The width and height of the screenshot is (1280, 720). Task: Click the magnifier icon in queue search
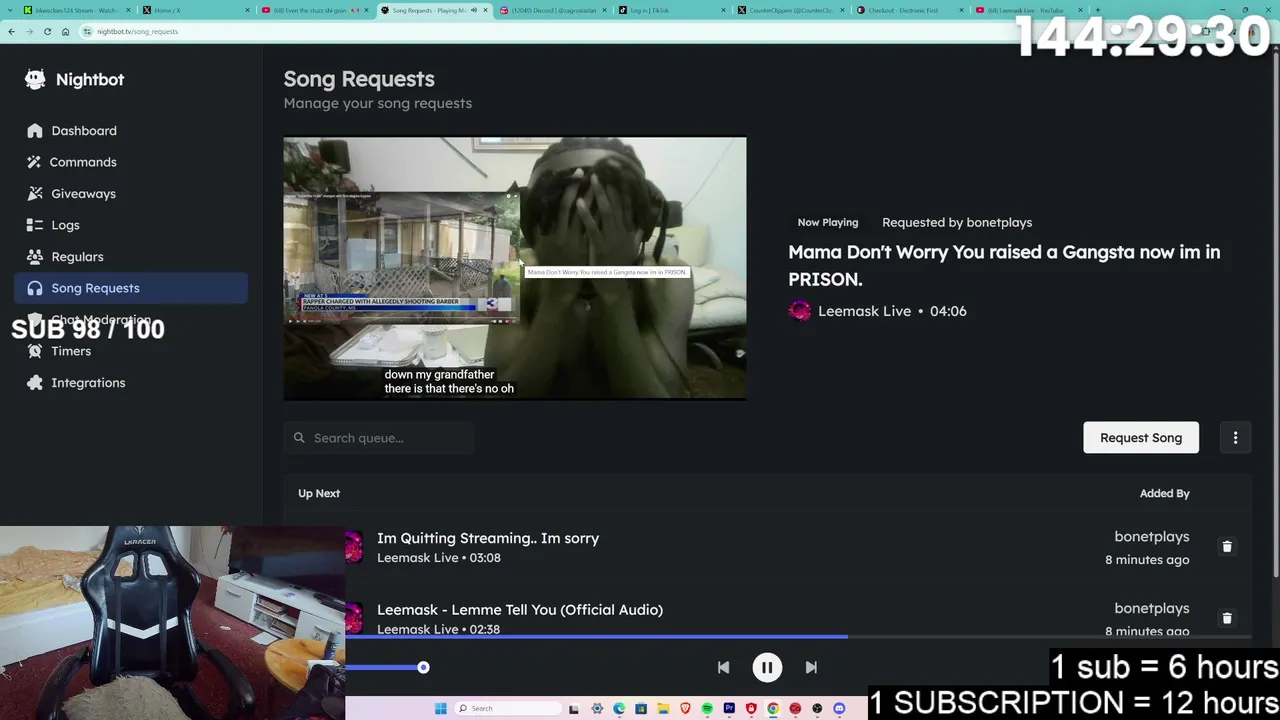pos(299,438)
